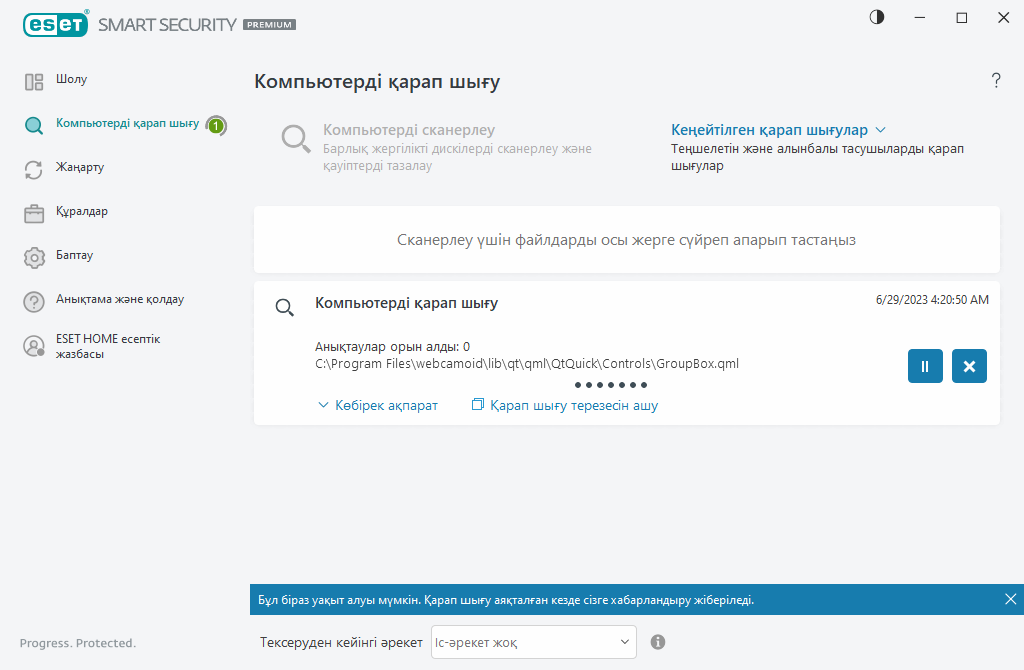This screenshot has width=1024, height=670.
Task: Click the scan notification badge showing 1
Action: (x=216, y=125)
